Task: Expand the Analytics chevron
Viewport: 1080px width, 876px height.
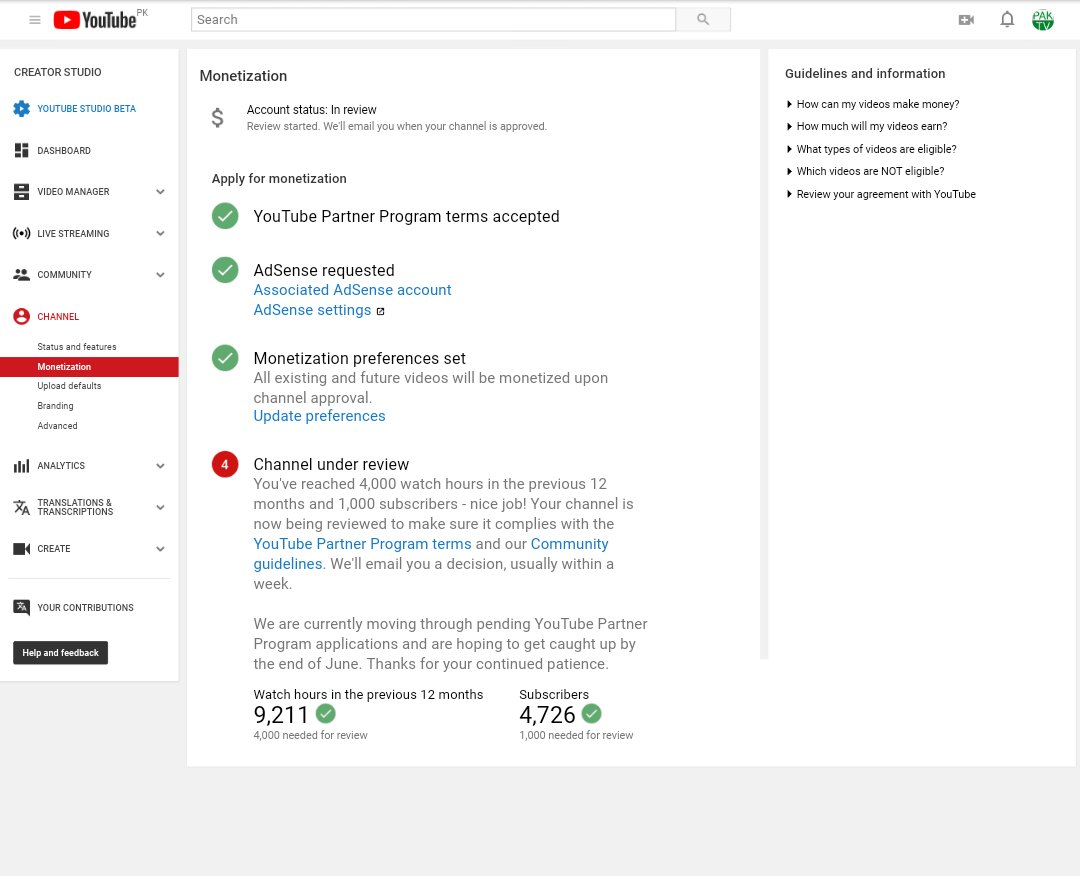Action: 160,466
